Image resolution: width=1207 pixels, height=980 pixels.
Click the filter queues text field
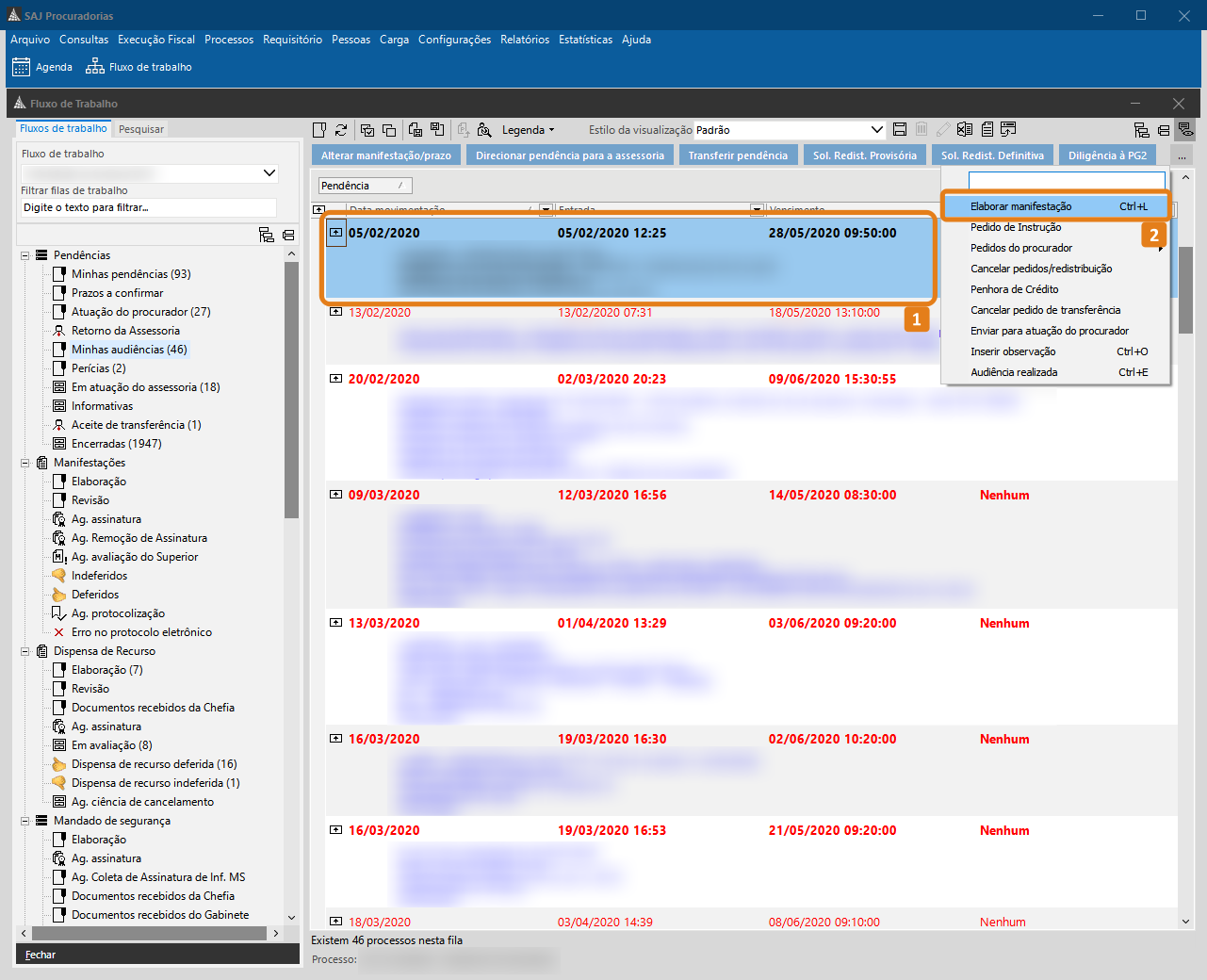(x=149, y=207)
